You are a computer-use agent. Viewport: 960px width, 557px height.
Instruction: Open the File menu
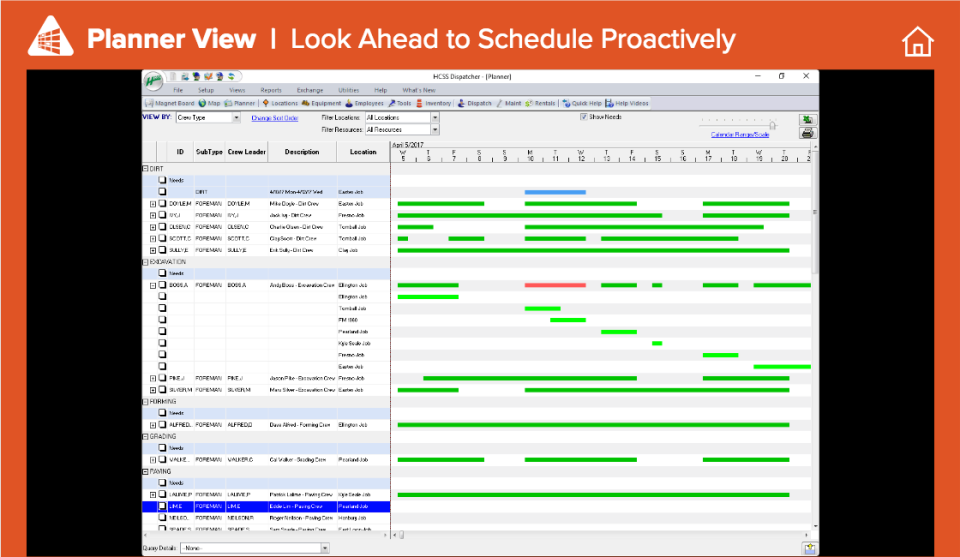[178, 90]
